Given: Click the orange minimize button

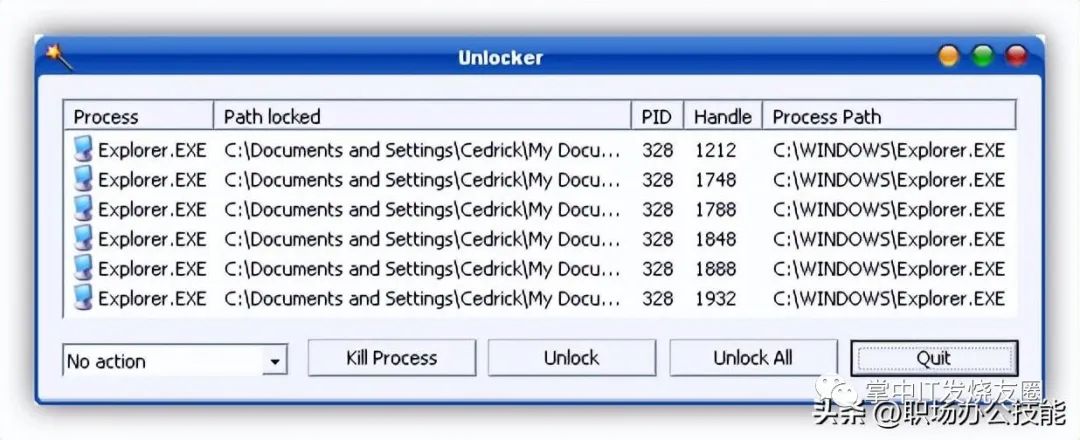Looking at the screenshot, I should (949, 56).
